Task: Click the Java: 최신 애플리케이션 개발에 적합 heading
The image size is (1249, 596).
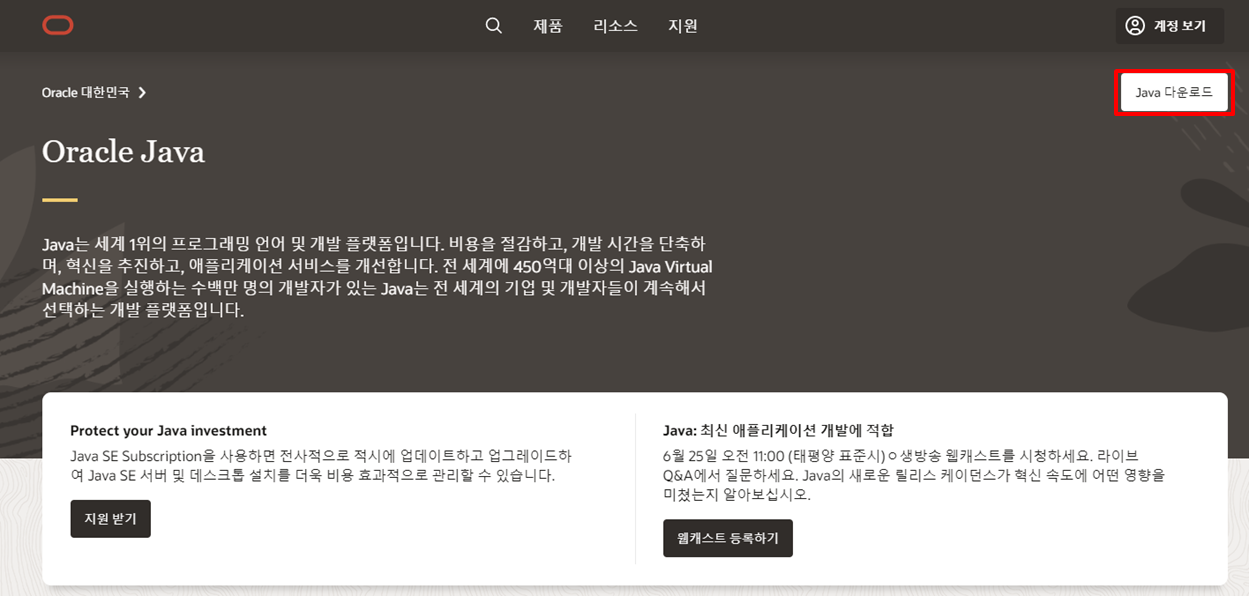Action: coord(778,431)
